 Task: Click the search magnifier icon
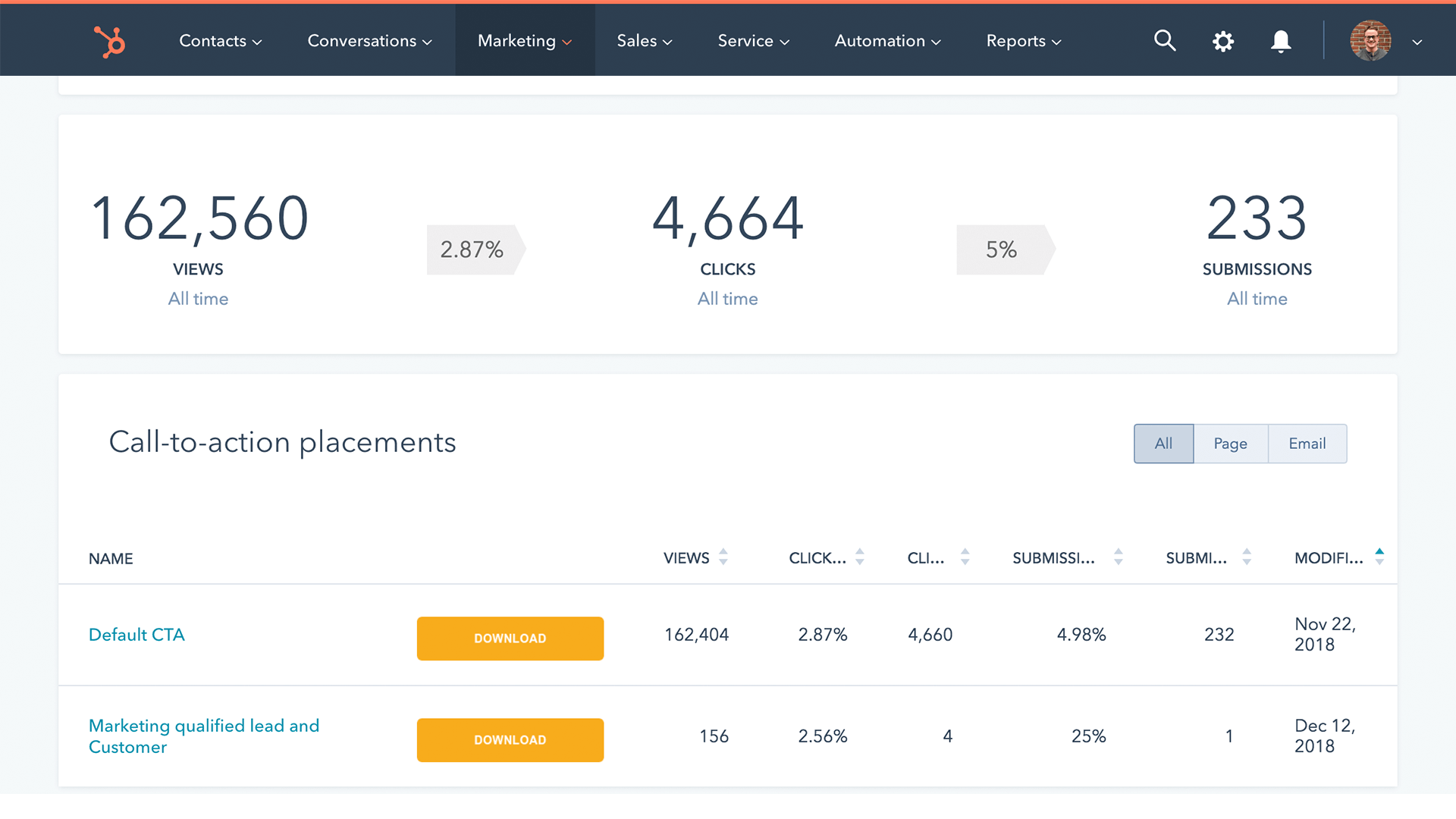coord(1165,41)
